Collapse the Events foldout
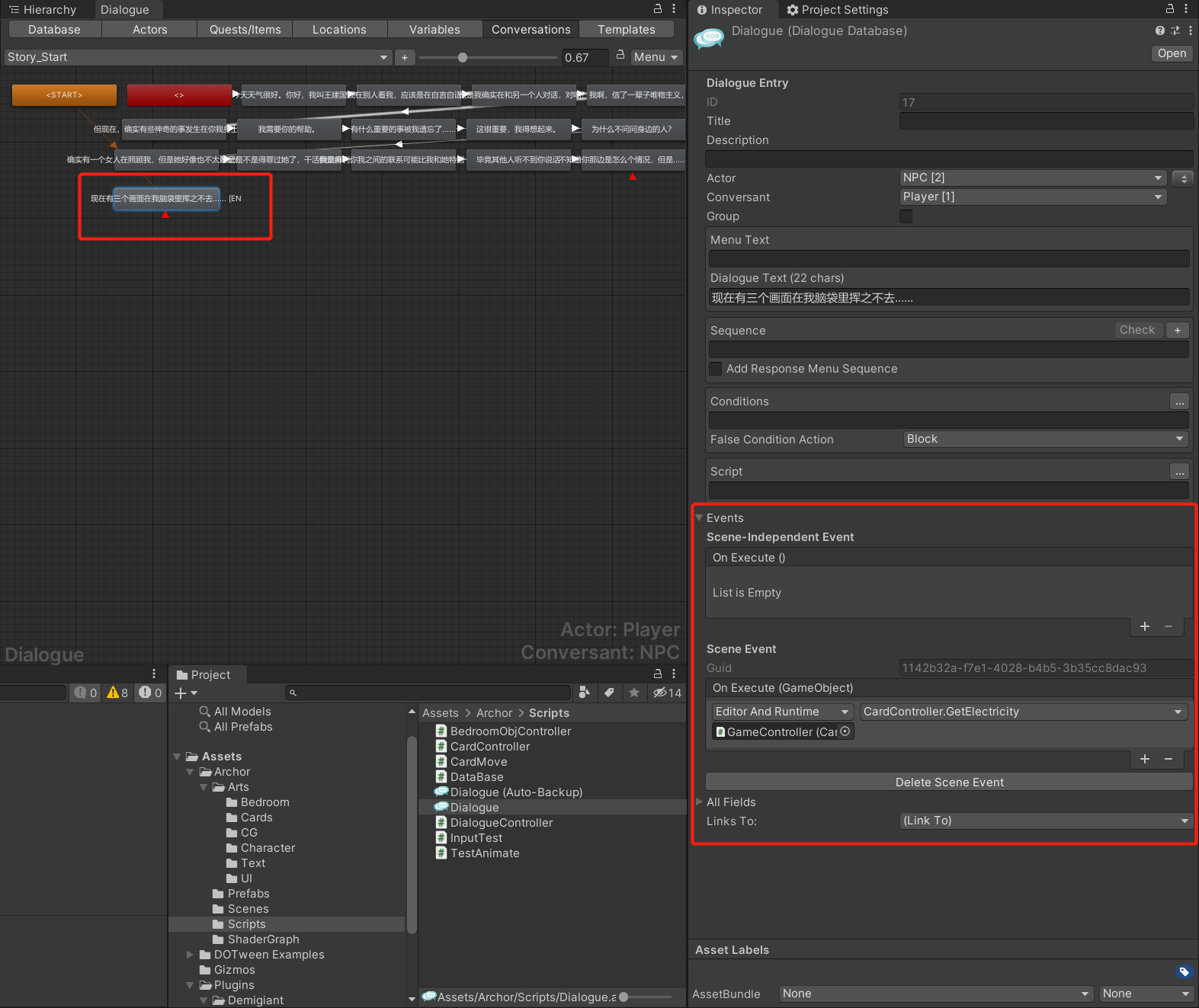Image resolution: width=1199 pixels, height=1008 pixels. tap(699, 518)
